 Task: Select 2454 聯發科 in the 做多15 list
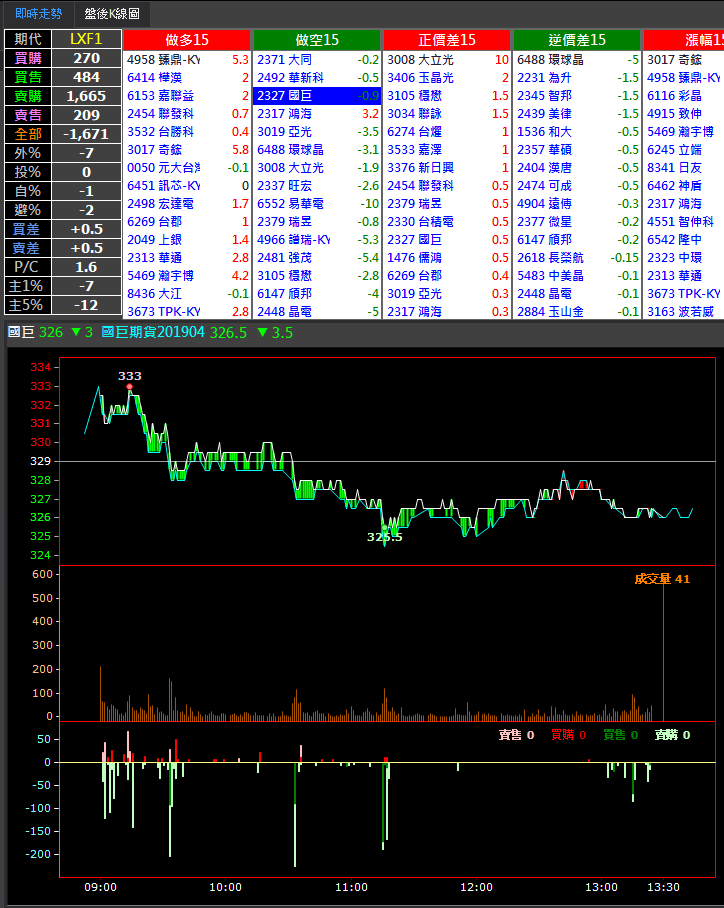pos(187,114)
